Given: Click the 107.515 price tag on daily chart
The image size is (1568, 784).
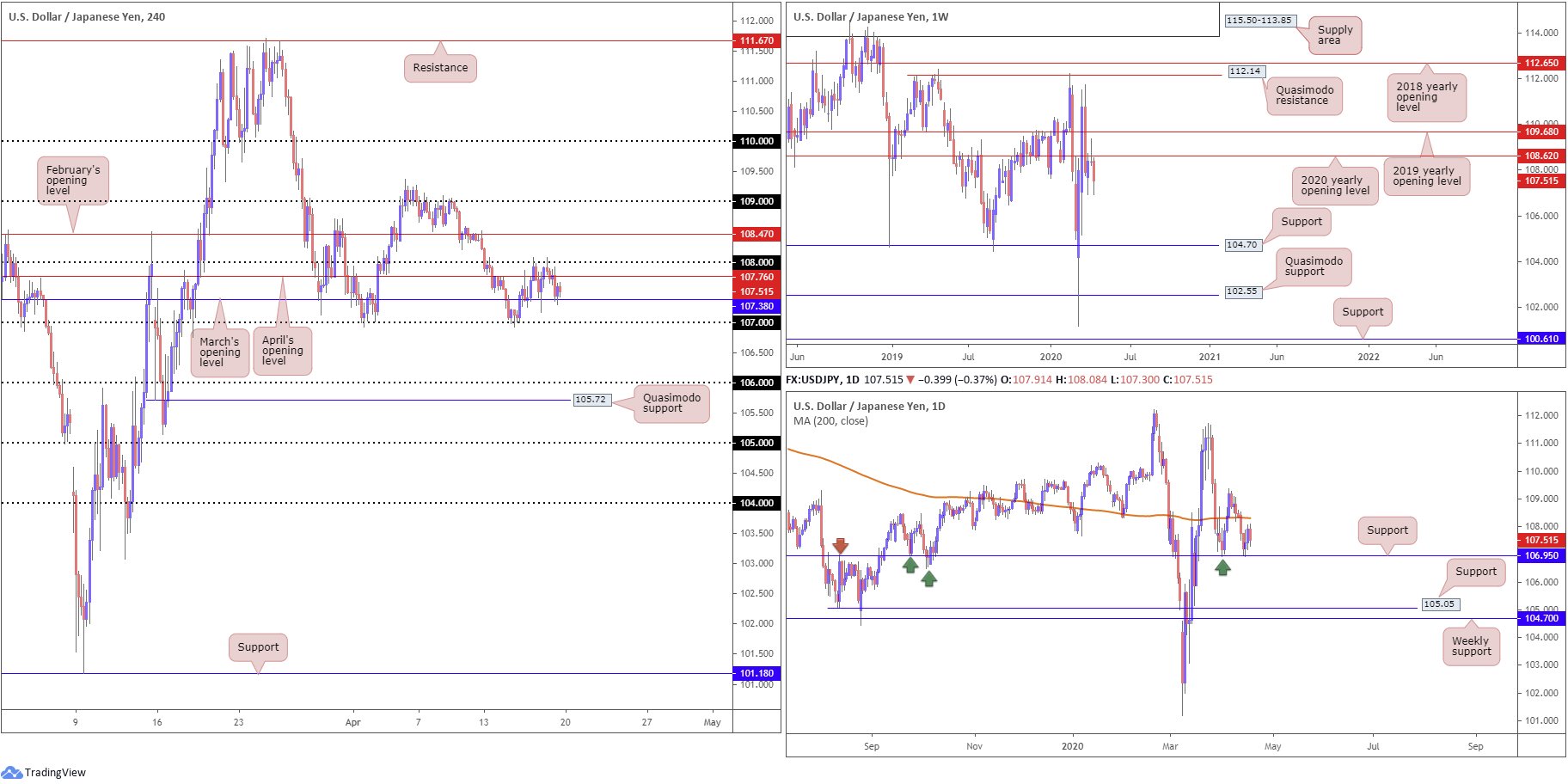Looking at the screenshot, I should click(x=1541, y=540).
